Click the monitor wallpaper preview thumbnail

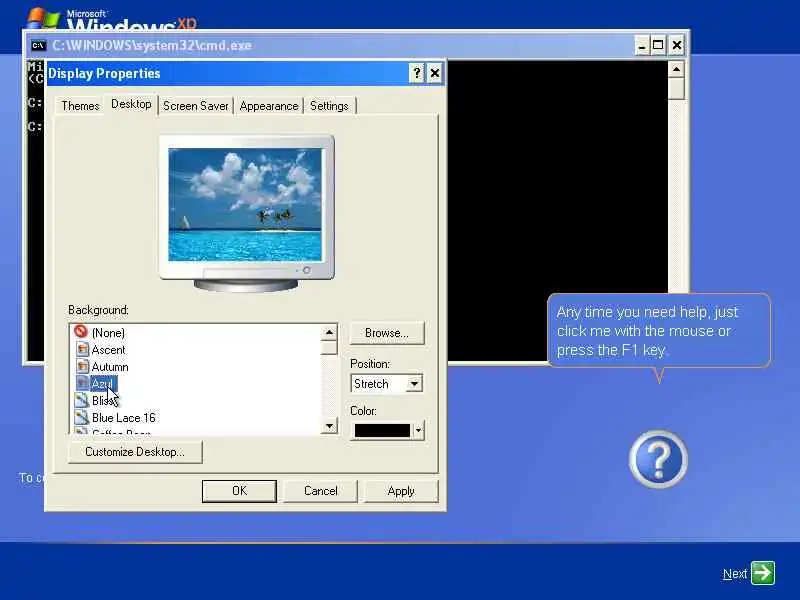[x=245, y=205]
